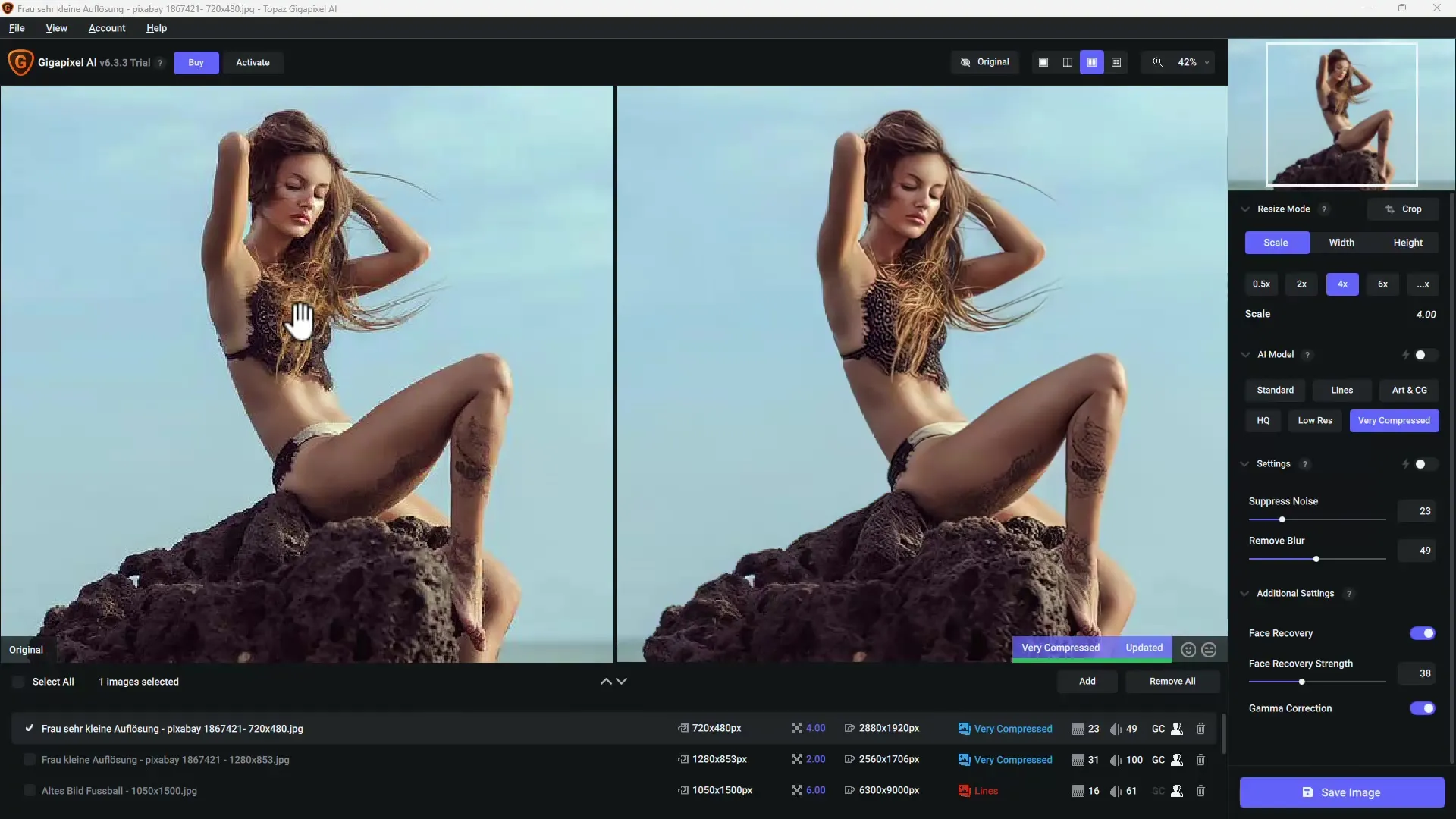
Task: Click the split view comparison icon
Action: click(x=1067, y=62)
